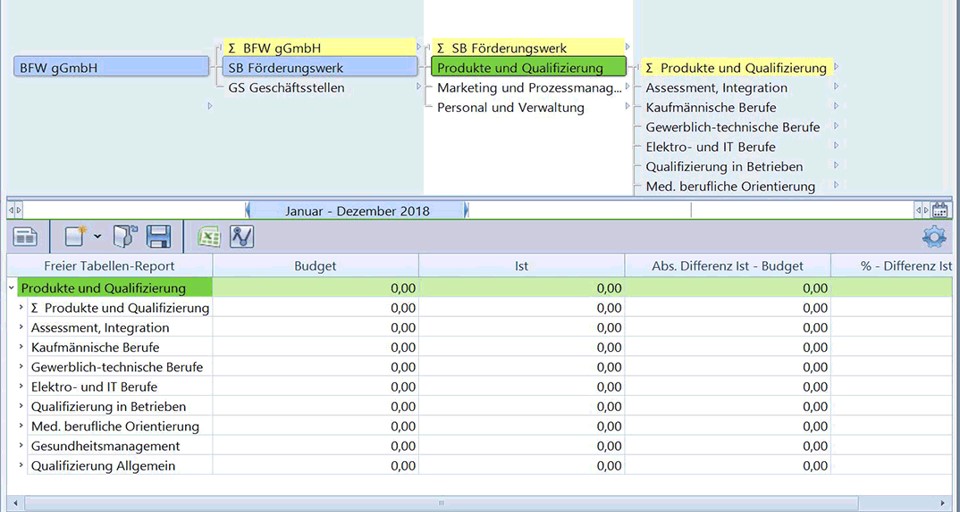Select the Qualifizierung Allgemein row label
The image size is (960, 512).
coord(103,465)
